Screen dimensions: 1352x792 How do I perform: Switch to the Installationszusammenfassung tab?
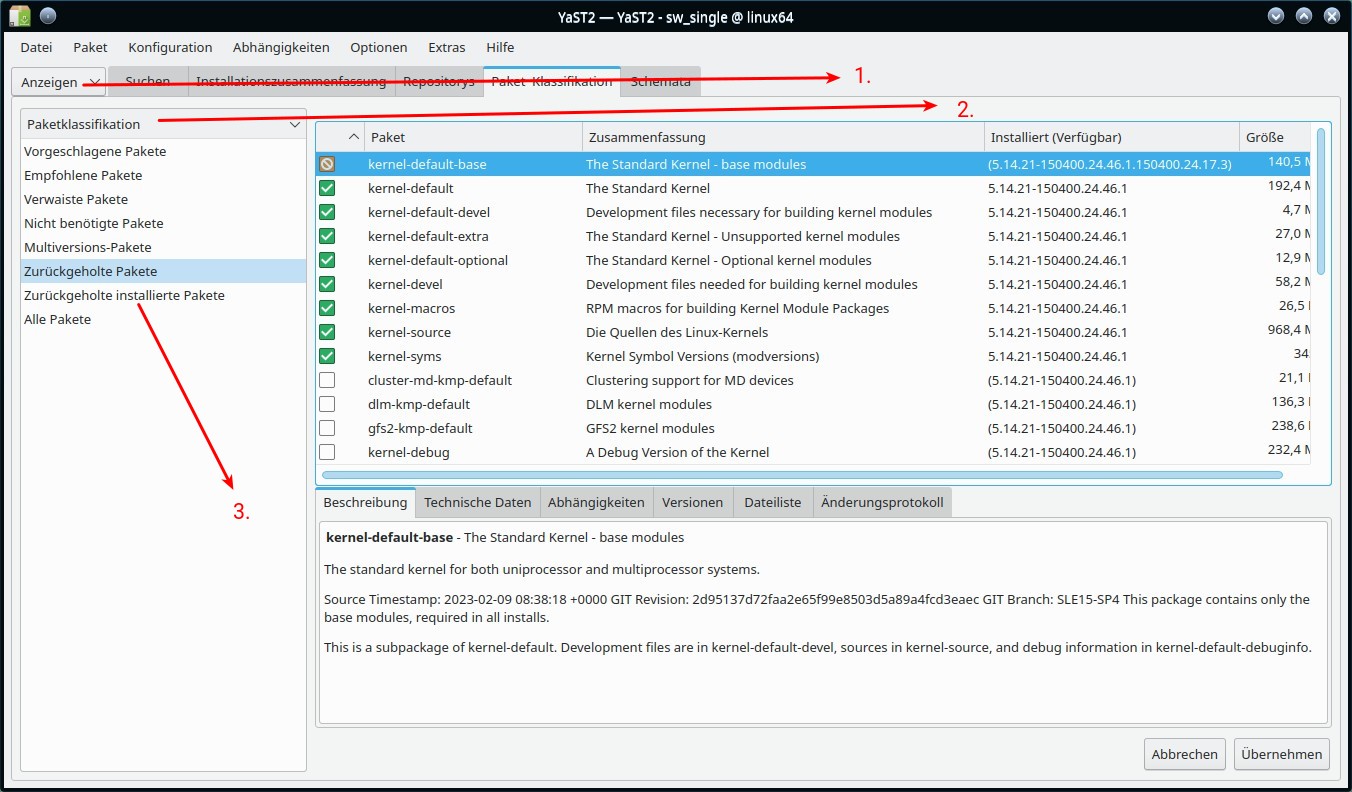click(x=291, y=82)
